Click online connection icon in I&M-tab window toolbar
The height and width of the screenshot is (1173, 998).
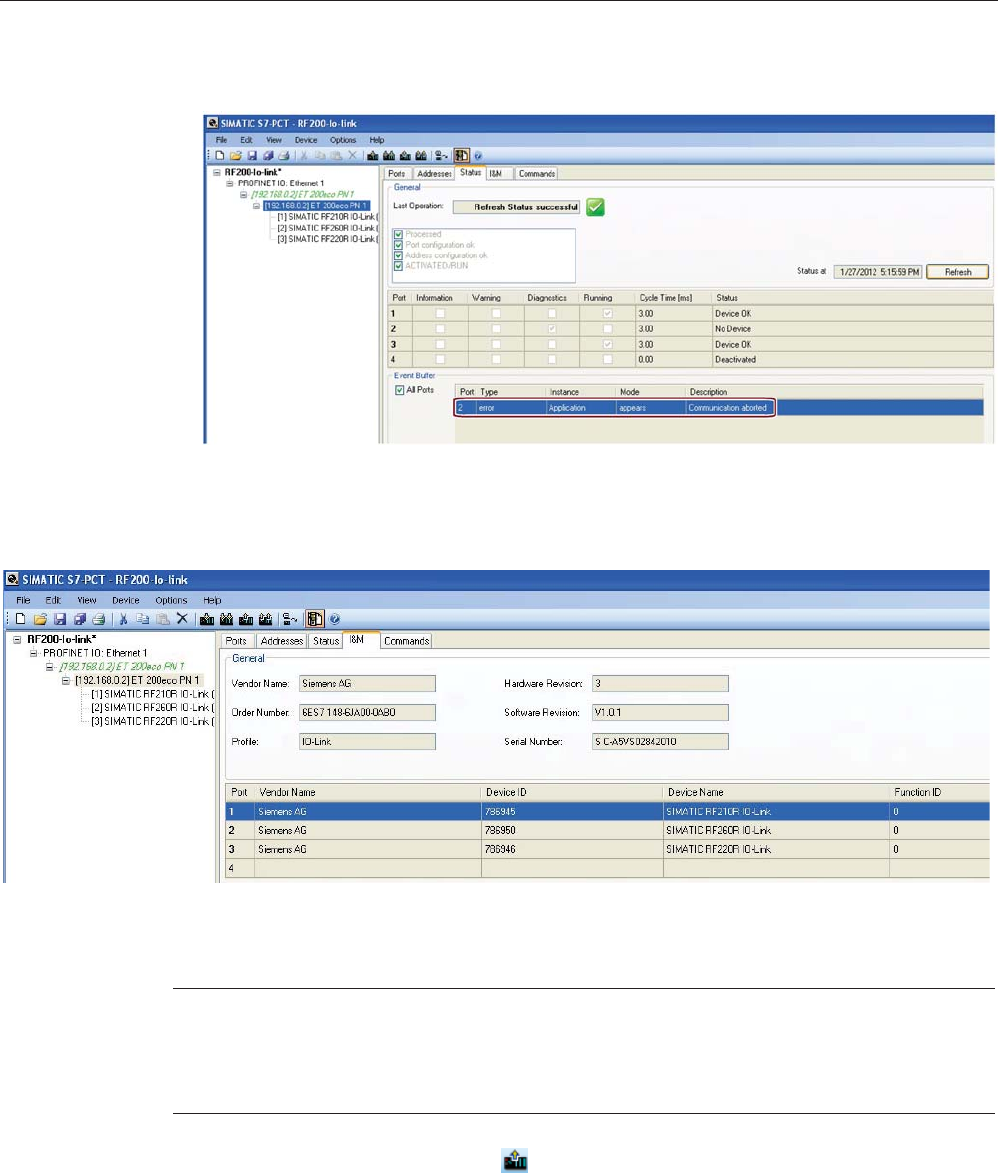point(290,619)
